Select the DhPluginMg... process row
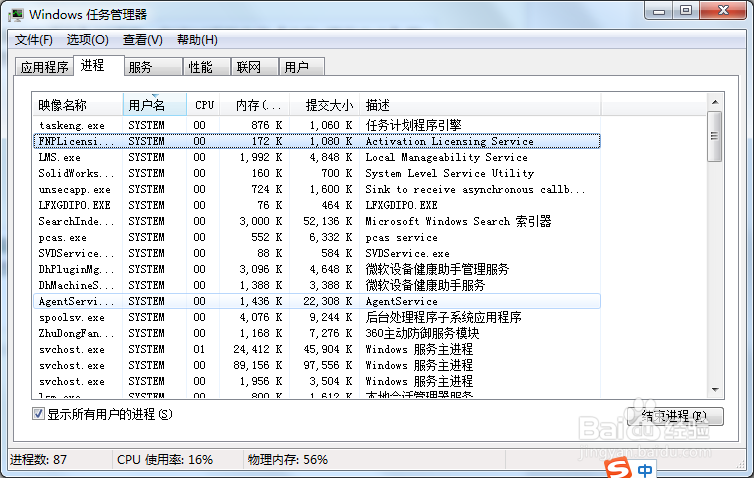Viewport: 754px width, 478px height. (317, 269)
